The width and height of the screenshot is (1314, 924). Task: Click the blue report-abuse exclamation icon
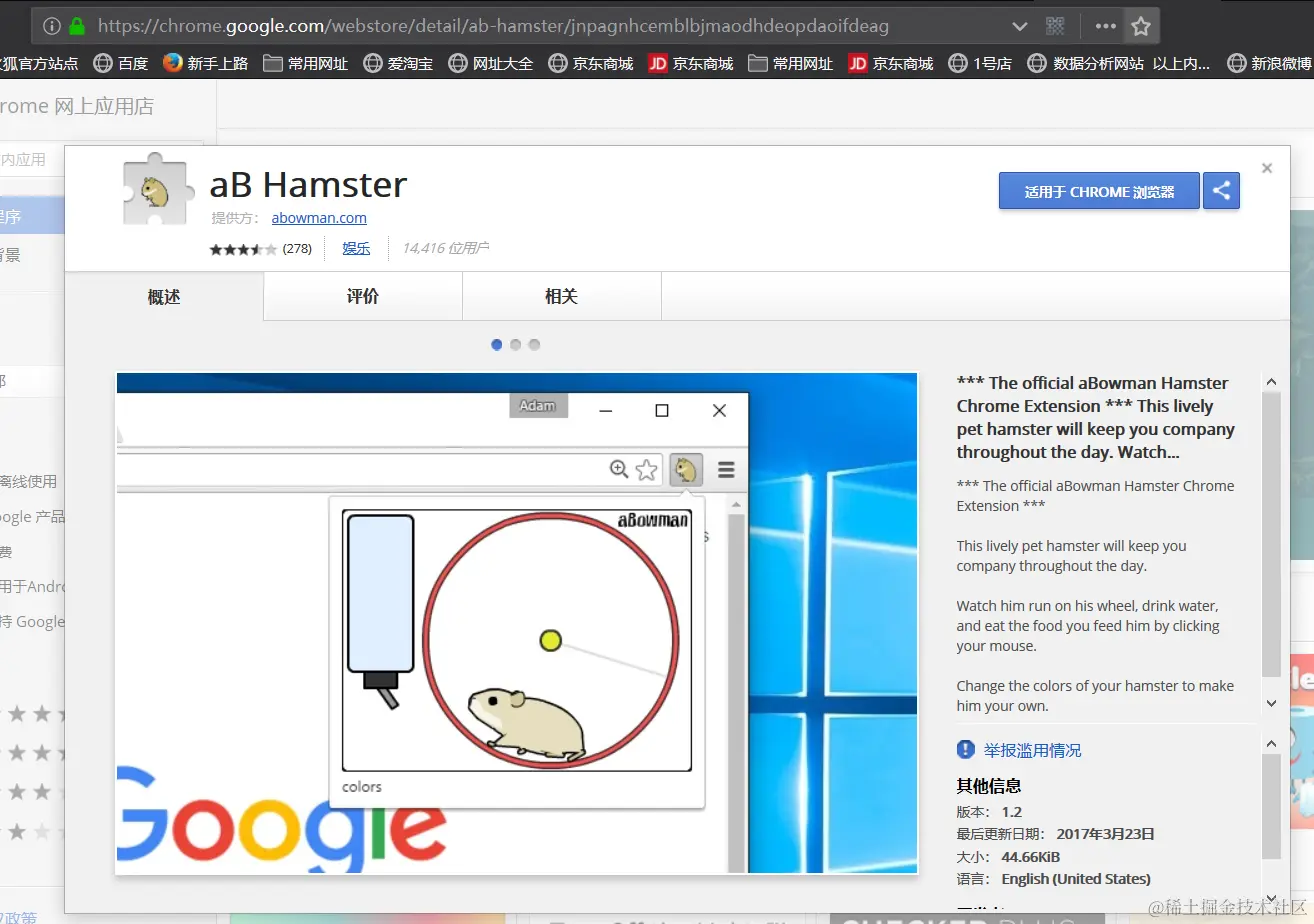[x=966, y=749]
